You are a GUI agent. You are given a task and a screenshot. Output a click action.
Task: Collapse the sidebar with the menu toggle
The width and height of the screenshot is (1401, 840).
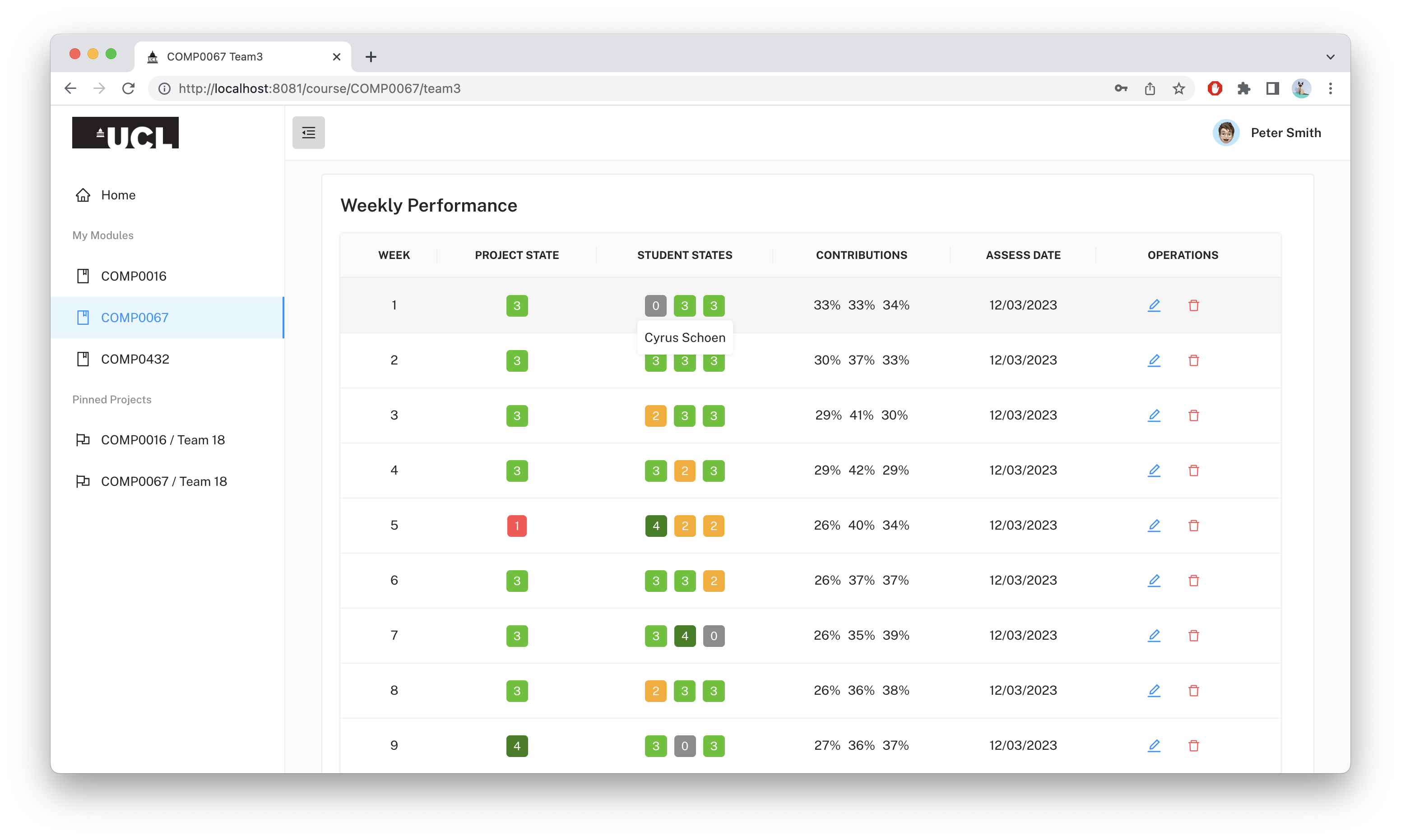coord(309,133)
